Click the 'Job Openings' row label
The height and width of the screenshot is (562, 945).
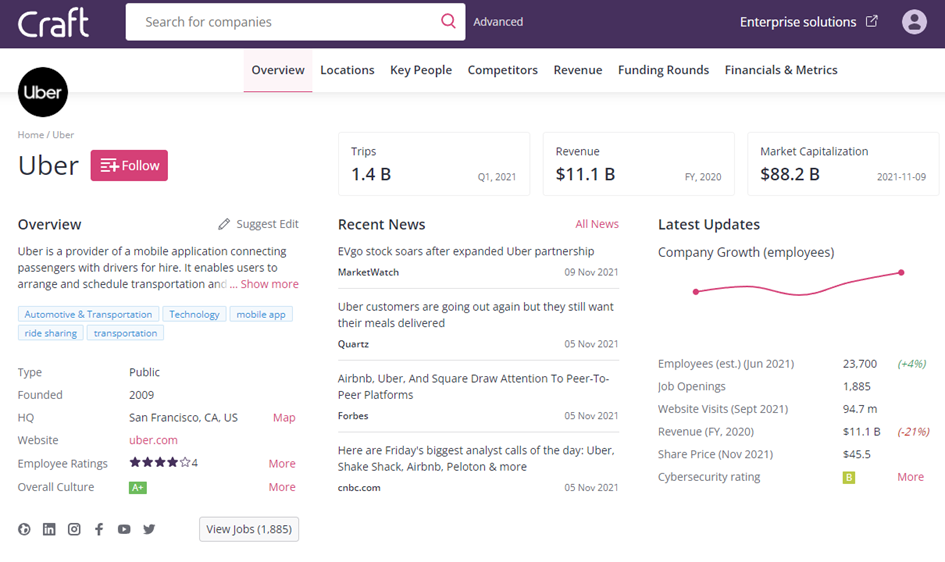tap(691, 387)
